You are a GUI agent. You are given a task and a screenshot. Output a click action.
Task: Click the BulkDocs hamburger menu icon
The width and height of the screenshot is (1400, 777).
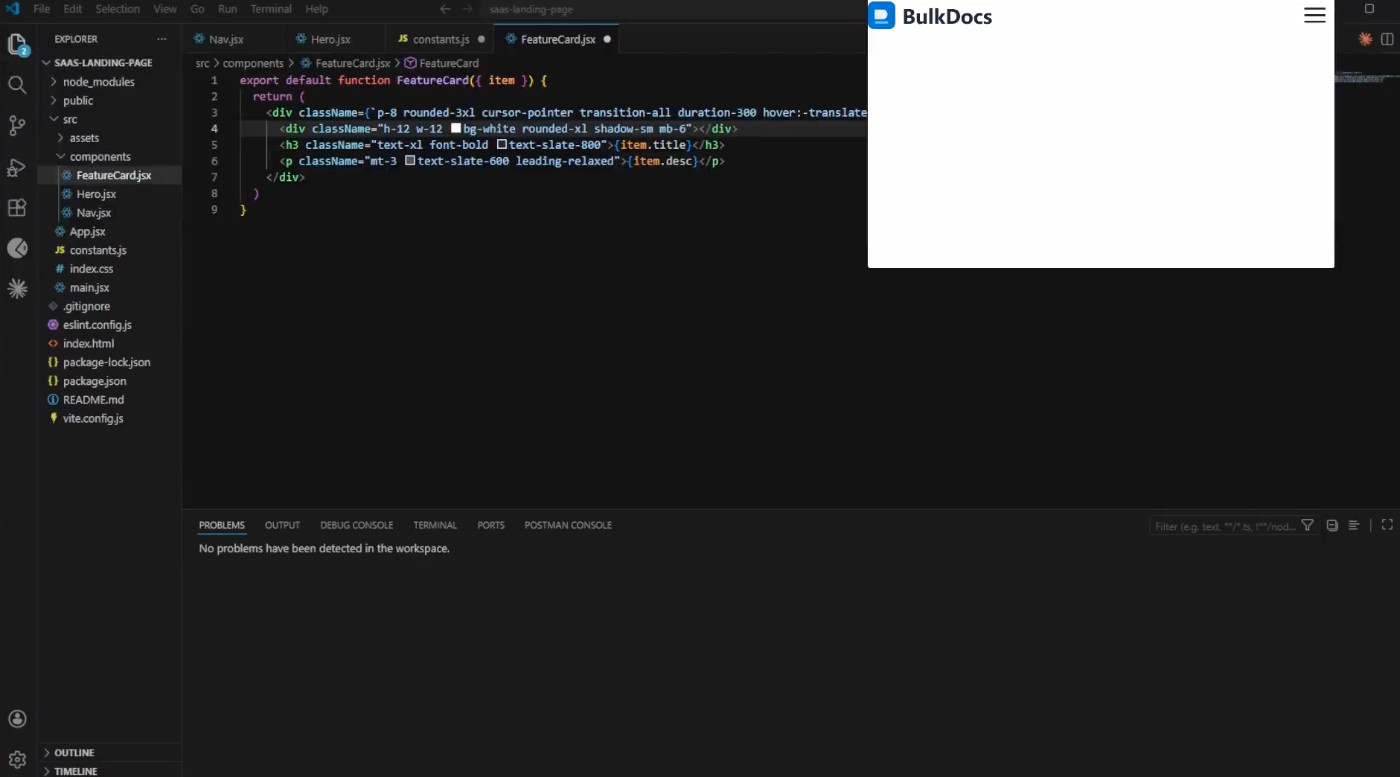(1315, 15)
